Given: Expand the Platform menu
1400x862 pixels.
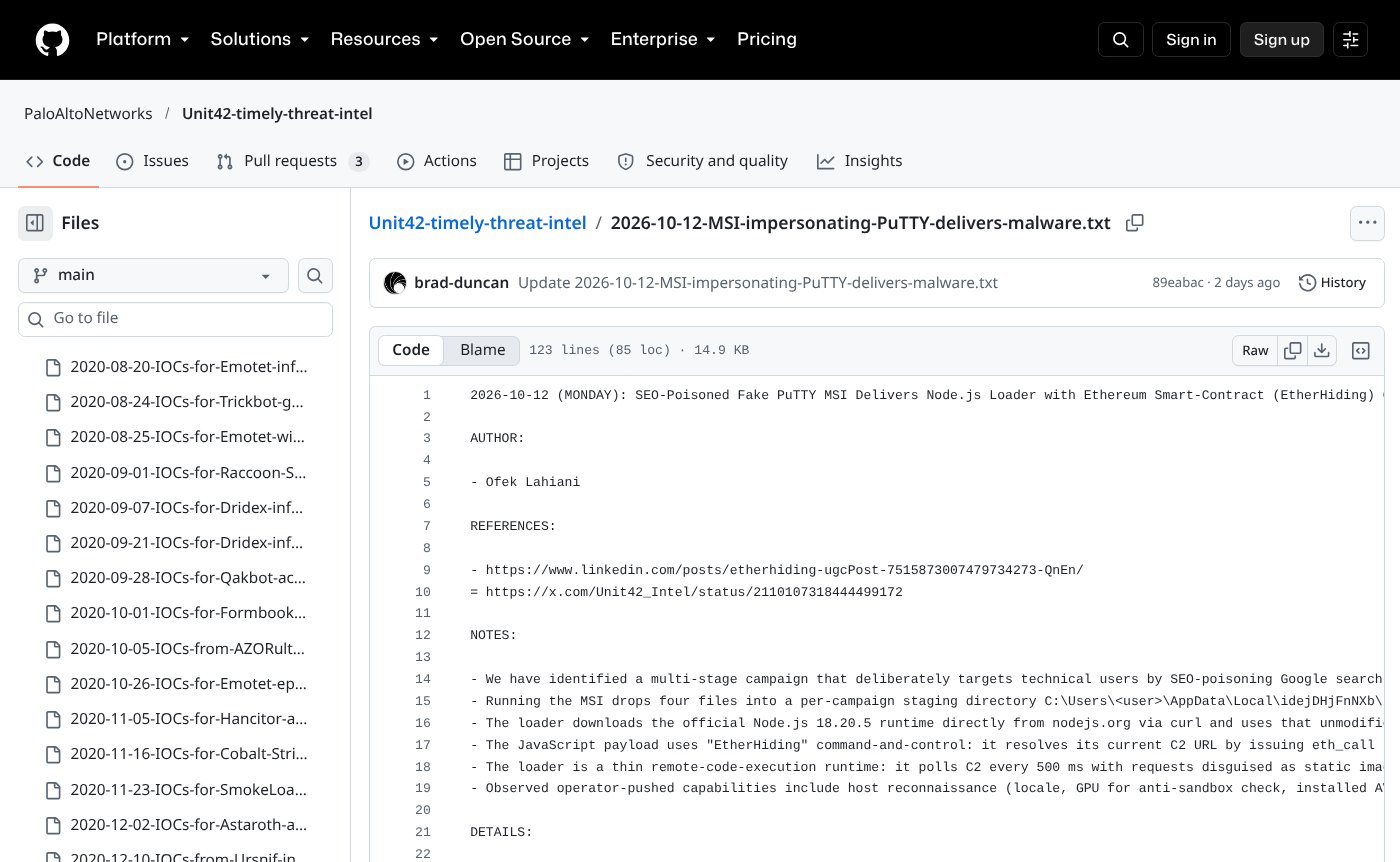Looking at the screenshot, I should 143,40.
